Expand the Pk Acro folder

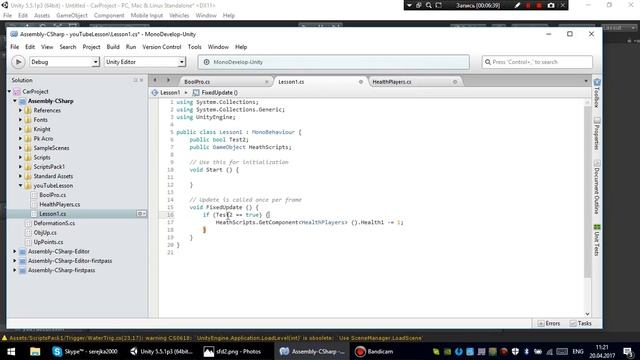[x=20, y=138]
